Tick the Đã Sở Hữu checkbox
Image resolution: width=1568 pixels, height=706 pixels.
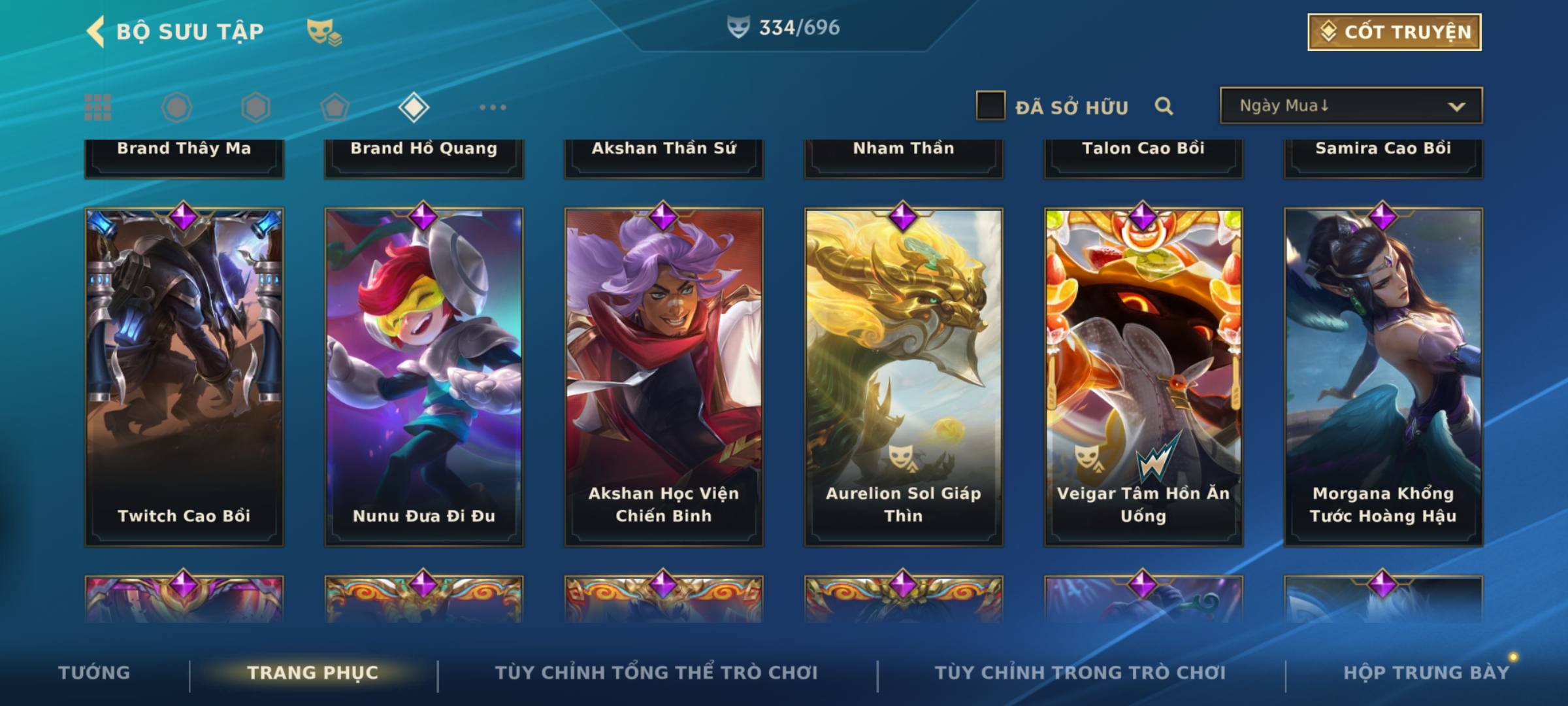tap(990, 105)
